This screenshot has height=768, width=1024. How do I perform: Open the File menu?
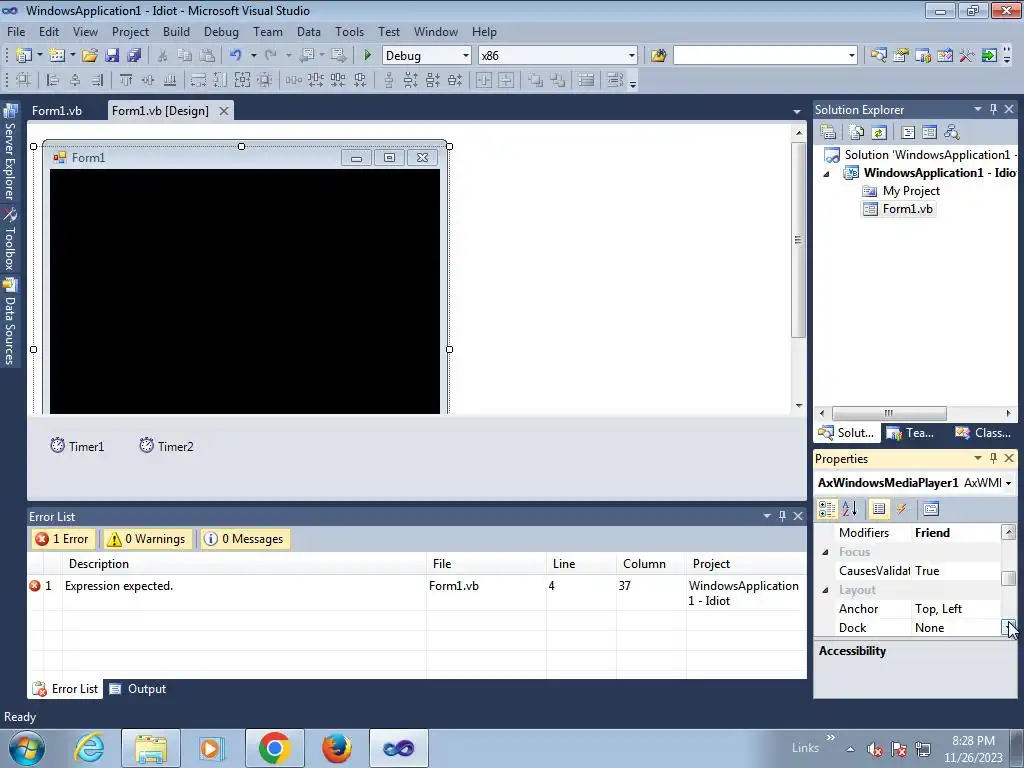[16, 31]
